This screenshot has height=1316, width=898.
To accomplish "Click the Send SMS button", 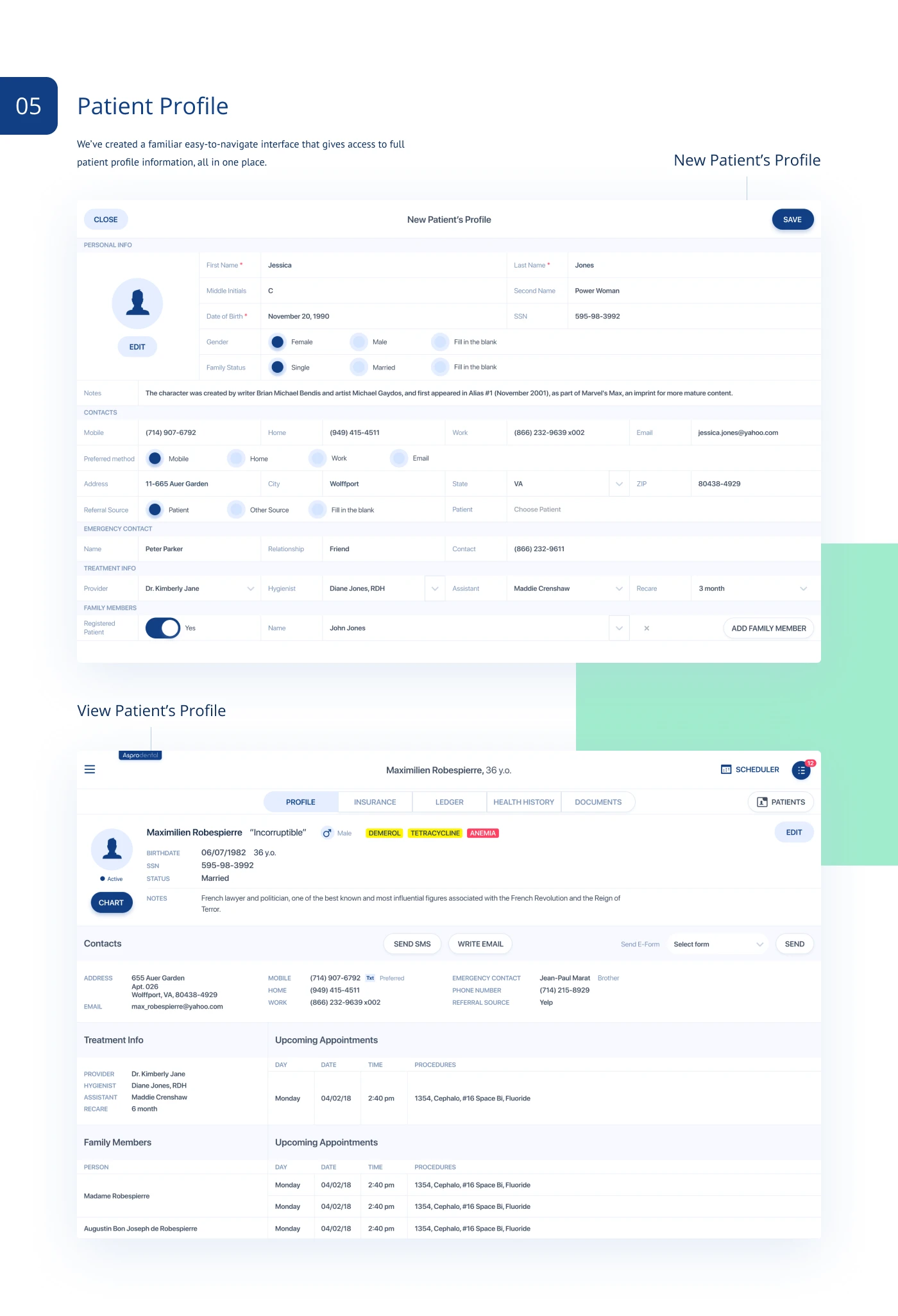I will point(412,944).
